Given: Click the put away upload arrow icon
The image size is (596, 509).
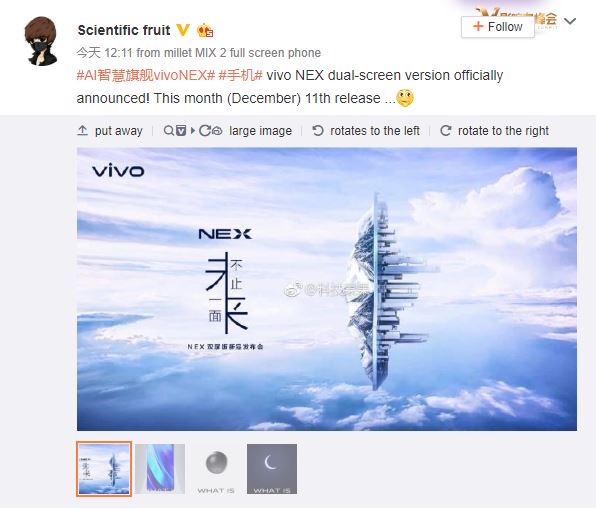Looking at the screenshot, I should pyautogui.click(x=82, y=131).
